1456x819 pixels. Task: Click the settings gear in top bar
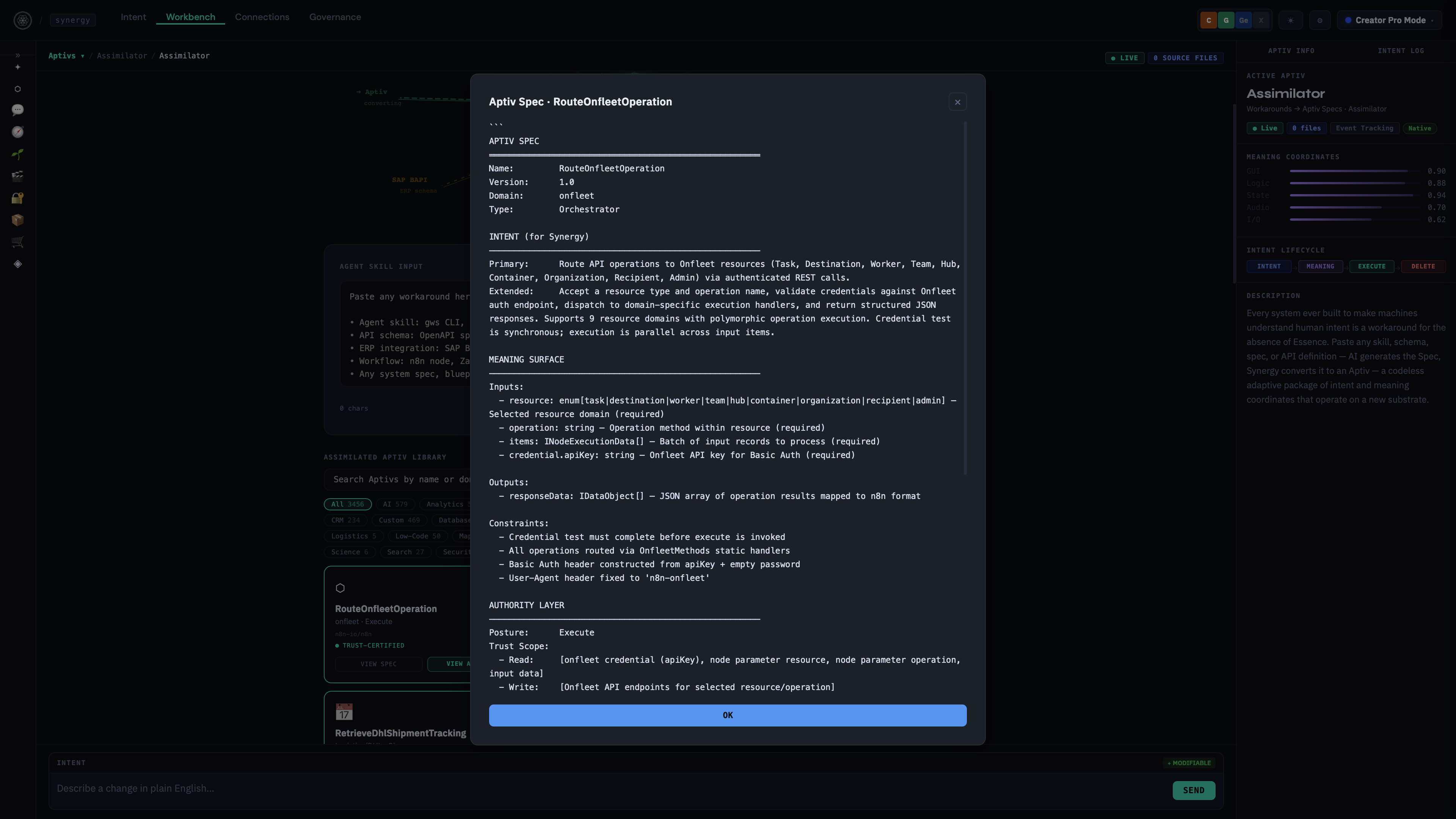1320,20
